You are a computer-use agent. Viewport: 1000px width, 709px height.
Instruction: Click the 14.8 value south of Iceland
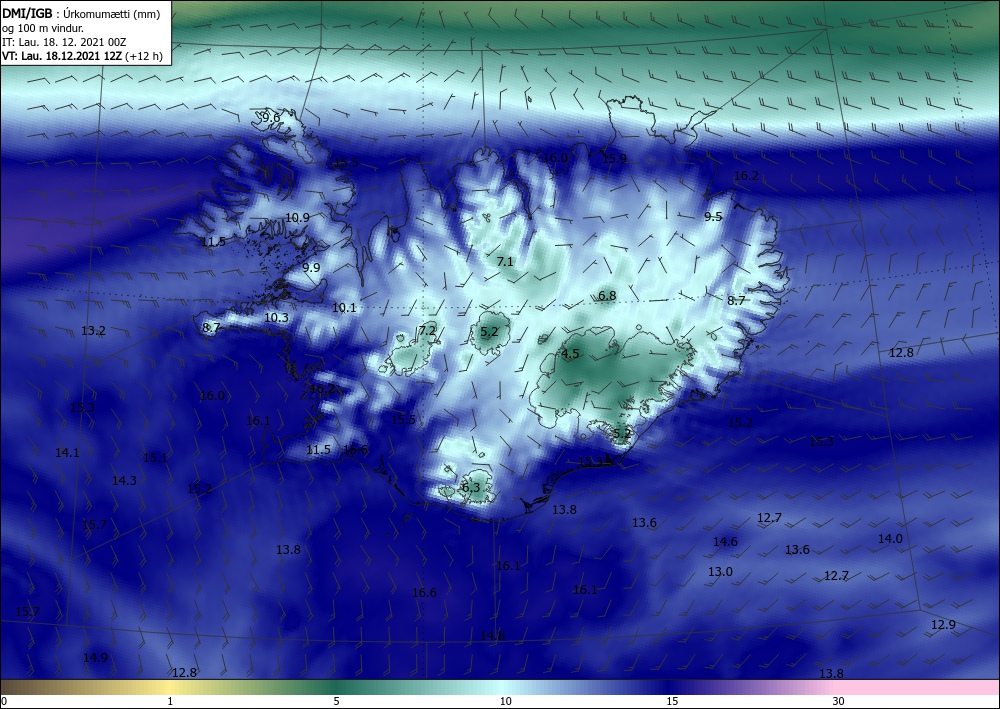click(x=492, y=636)
